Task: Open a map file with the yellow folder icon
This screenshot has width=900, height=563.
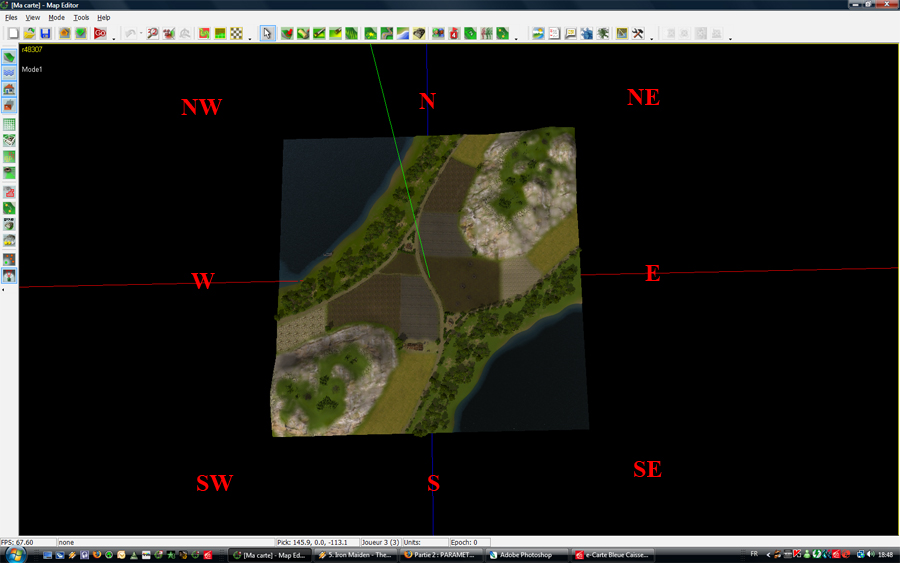Action: (x=29, y=33)
